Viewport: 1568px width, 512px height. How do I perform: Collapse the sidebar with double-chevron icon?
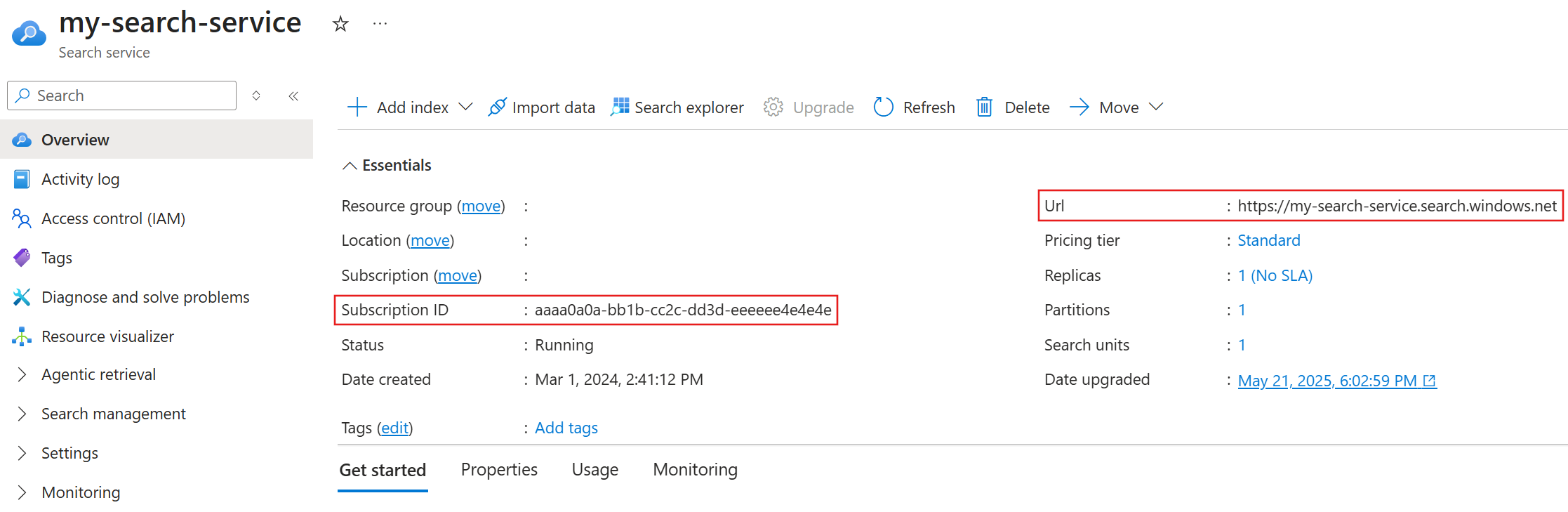coord(293,96)
